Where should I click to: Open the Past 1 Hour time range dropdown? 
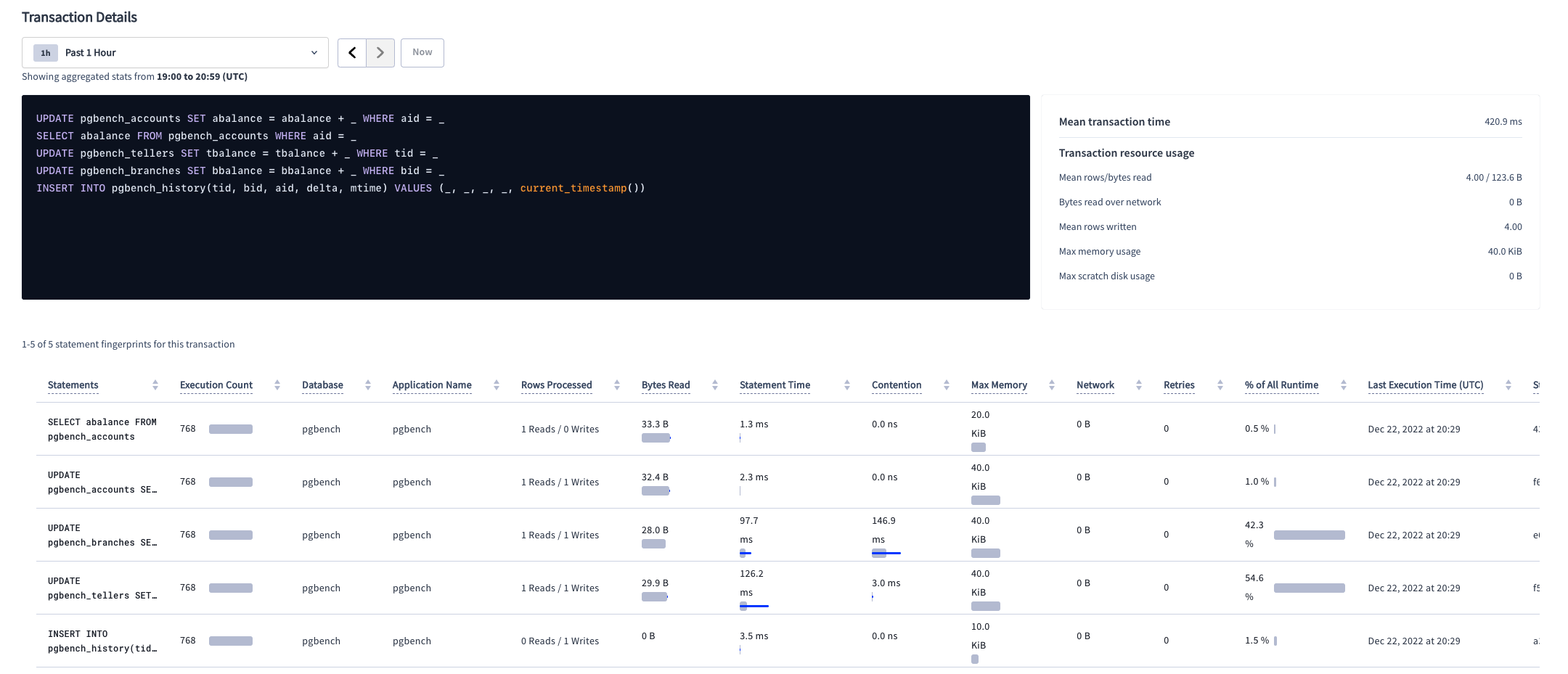[175, 53]
